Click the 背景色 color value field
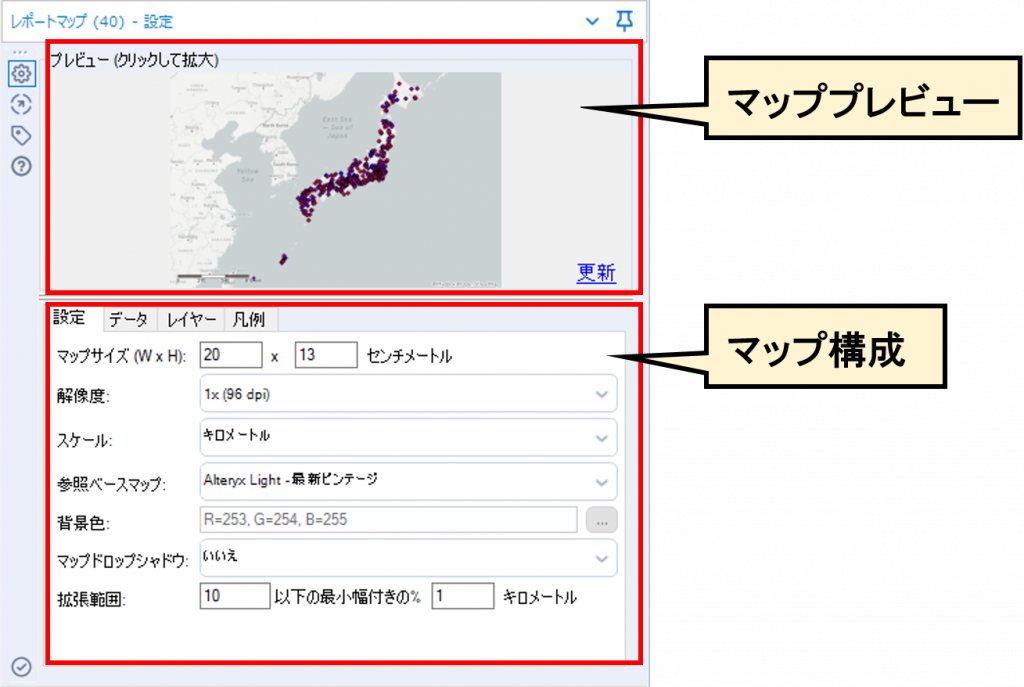Image resolution: width=1024 pixels, height=687 pixels. (388, 518)
